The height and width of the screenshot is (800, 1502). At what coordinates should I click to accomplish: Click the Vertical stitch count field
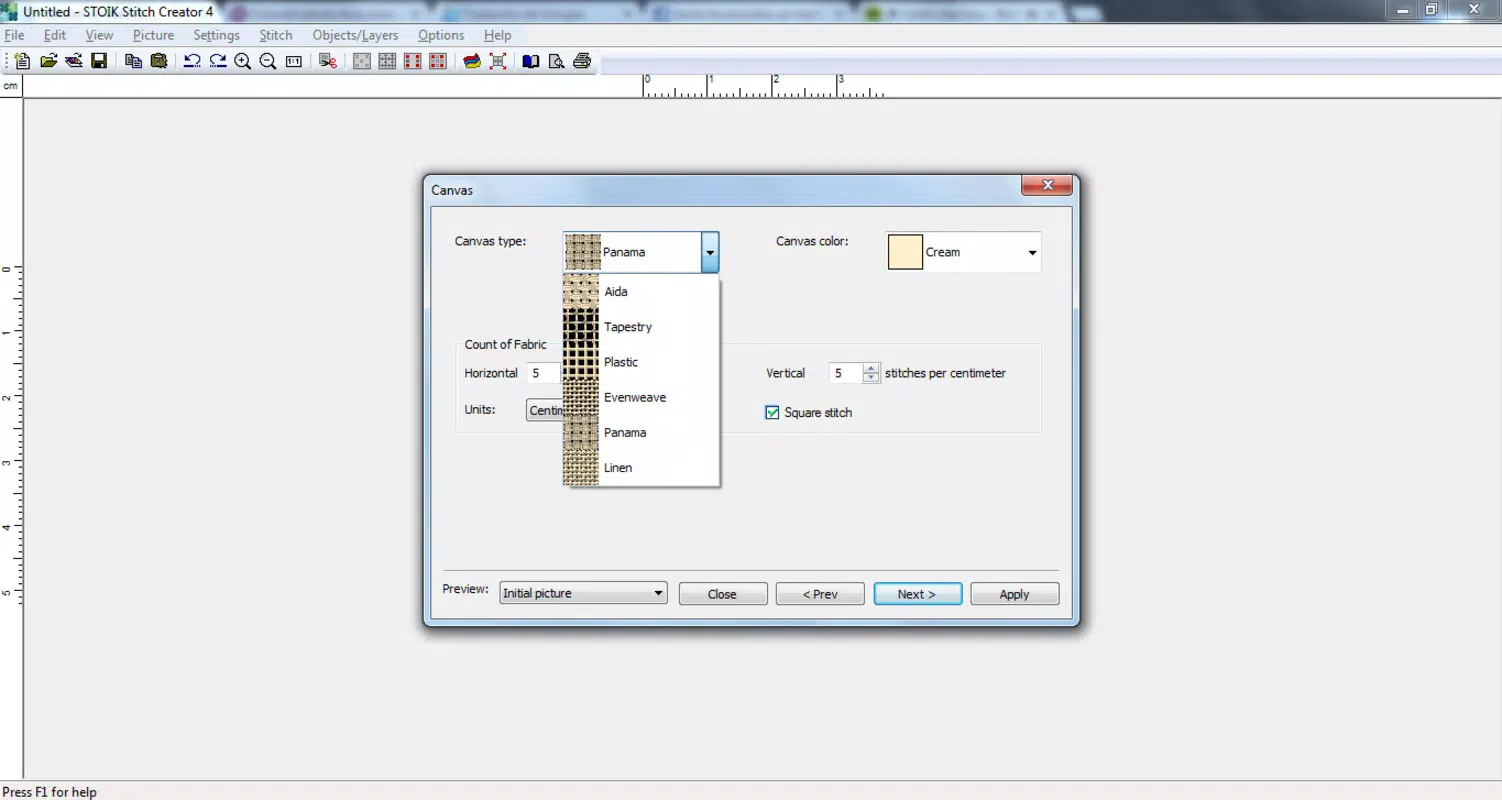coord(845,373)
